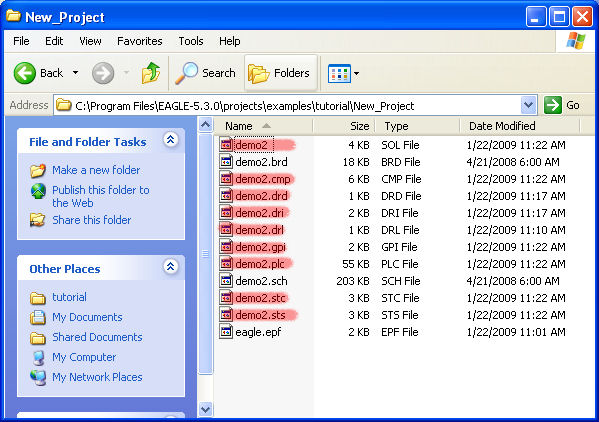Click the My Network Places icon
The height and width of the screenshot is (422, 599).
[38, 377]
